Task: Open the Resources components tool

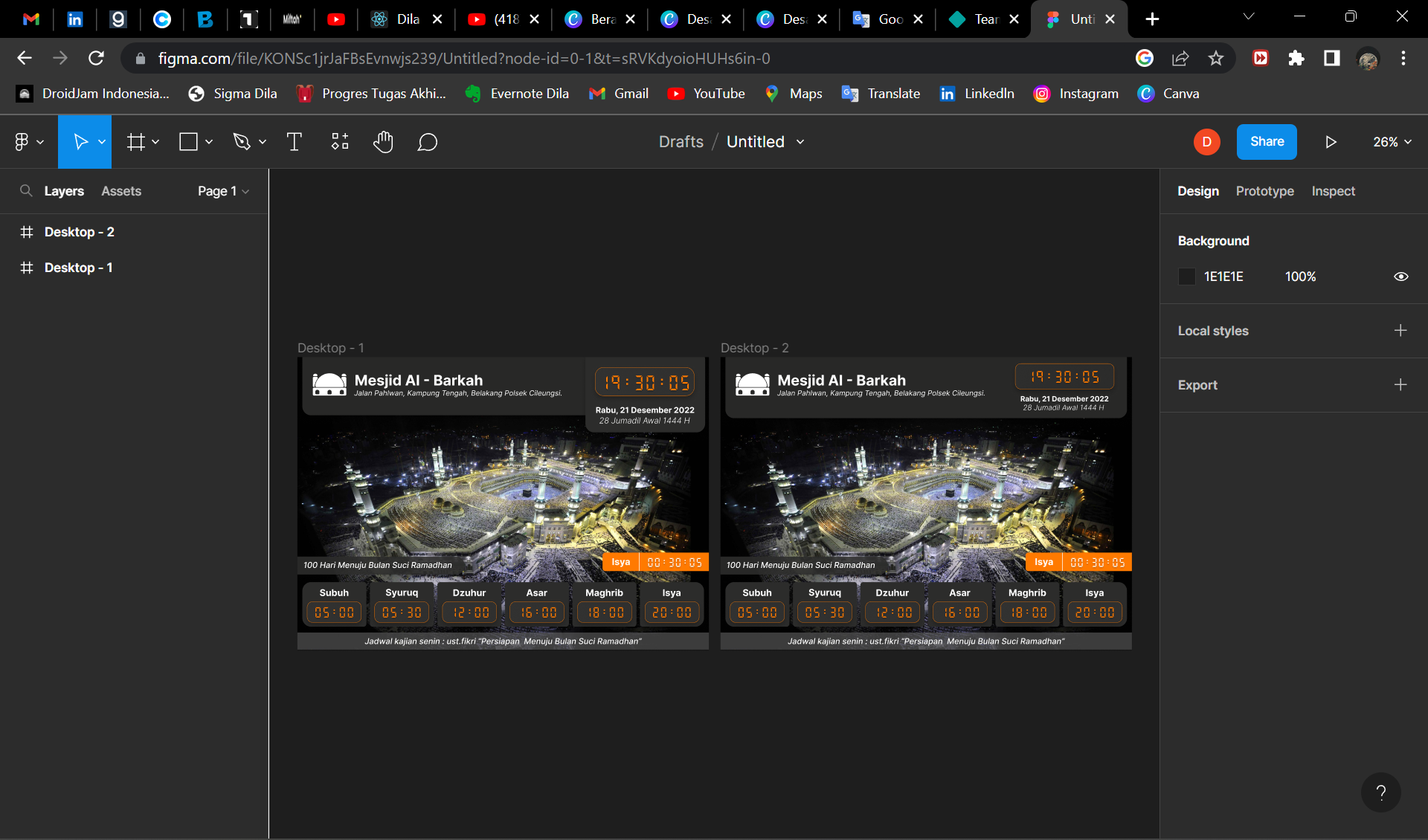Action: click(340, 141)
